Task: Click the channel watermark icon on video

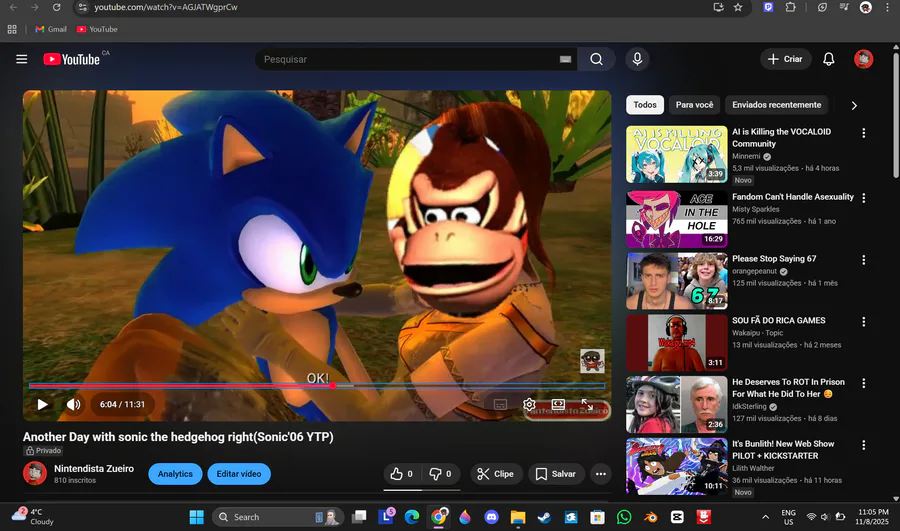Action: click(x=592, y=361)
